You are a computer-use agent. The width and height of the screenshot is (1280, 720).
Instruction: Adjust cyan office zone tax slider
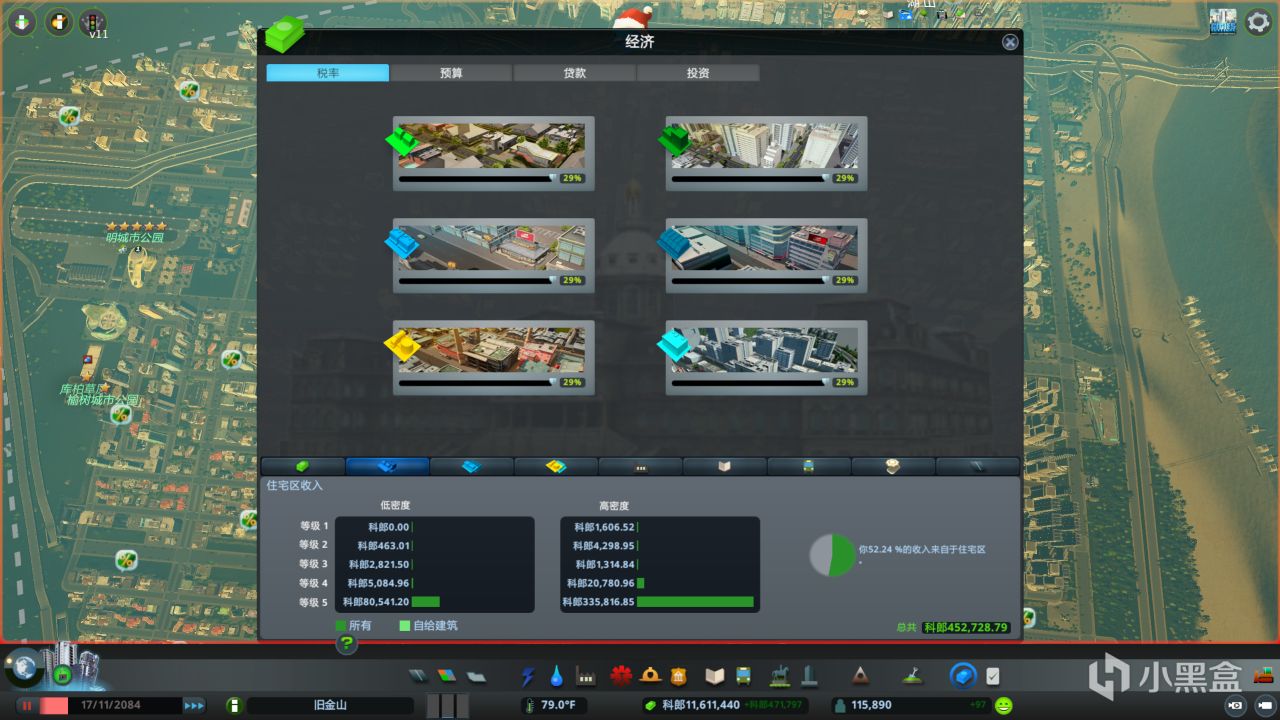click(751, 382)
